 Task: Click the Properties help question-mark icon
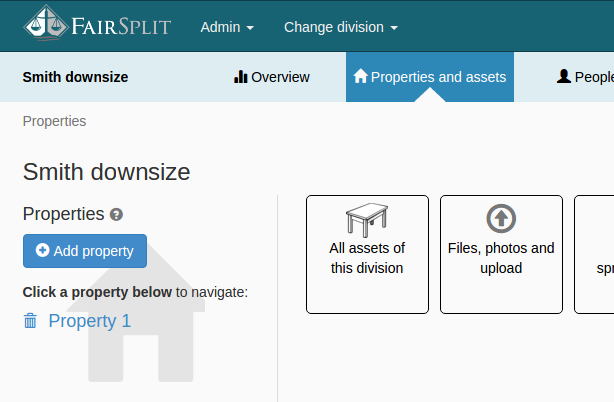coord(116,215)
